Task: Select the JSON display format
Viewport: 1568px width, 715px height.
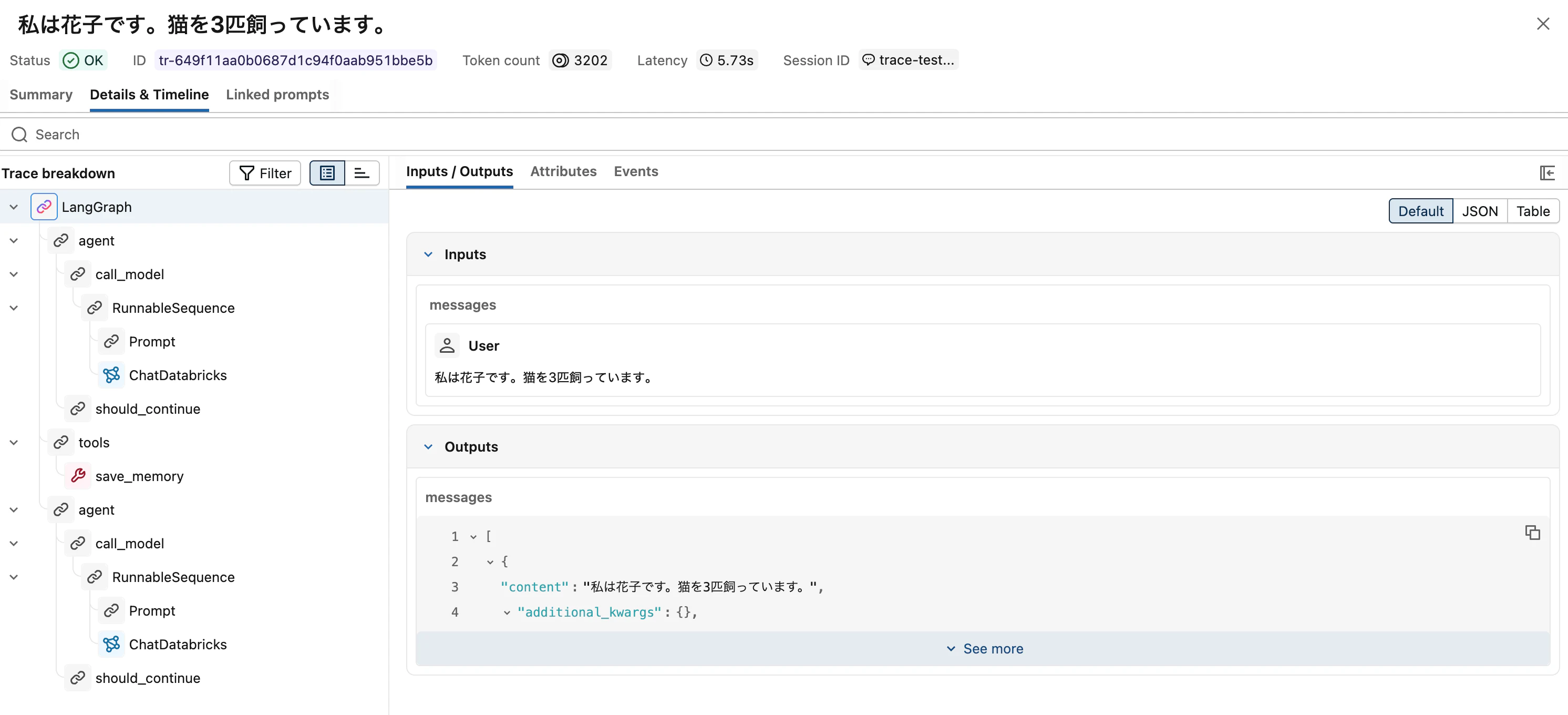Action: click(1480, 211)
